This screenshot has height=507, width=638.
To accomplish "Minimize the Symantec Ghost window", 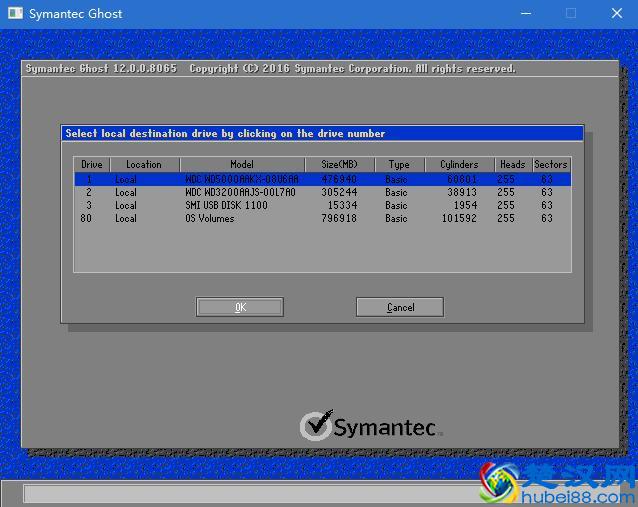I will click(526, 14).
